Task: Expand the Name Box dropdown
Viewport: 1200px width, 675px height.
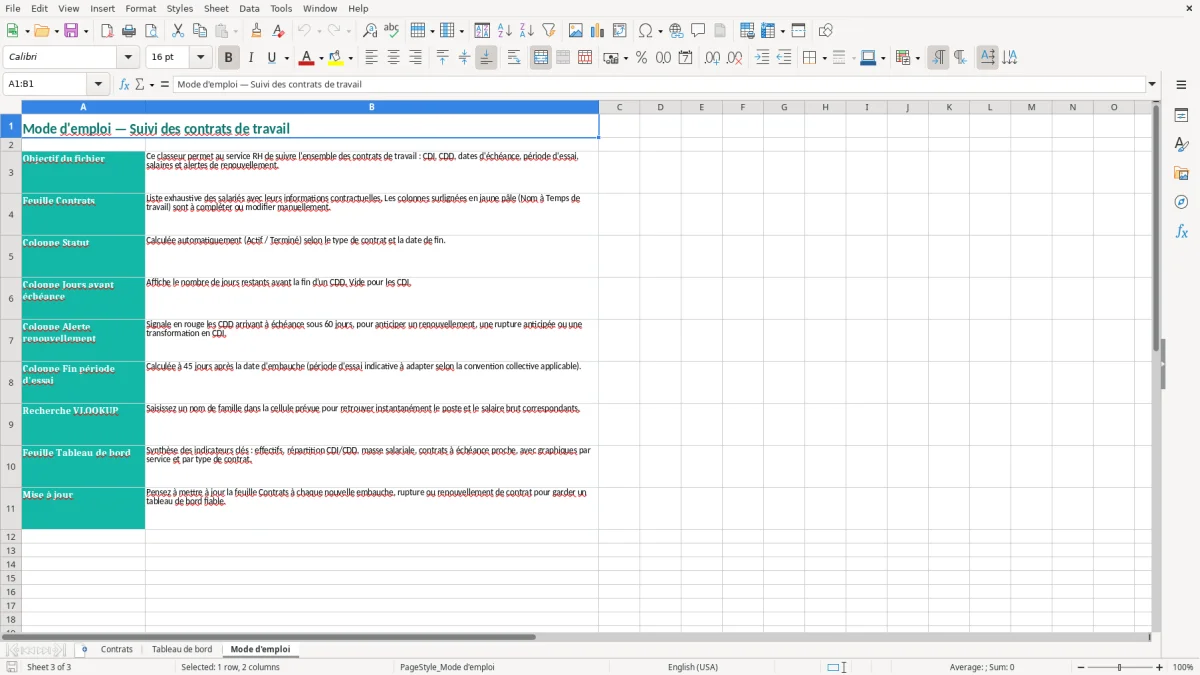Action: (x=99, y=84)
